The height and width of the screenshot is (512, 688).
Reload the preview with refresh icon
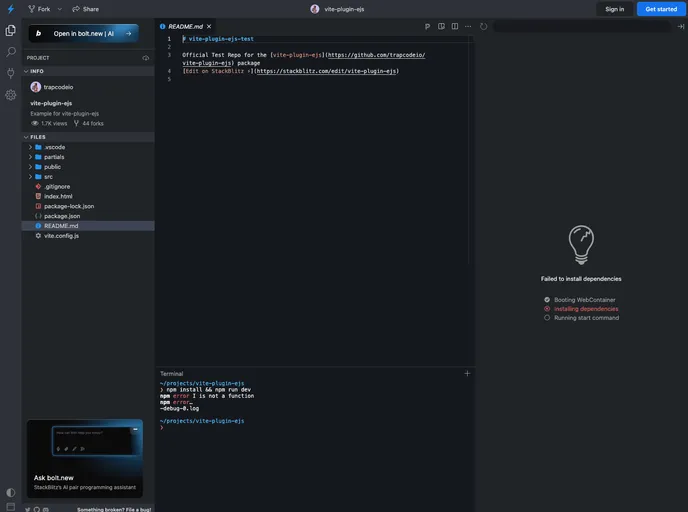point(483,26)
